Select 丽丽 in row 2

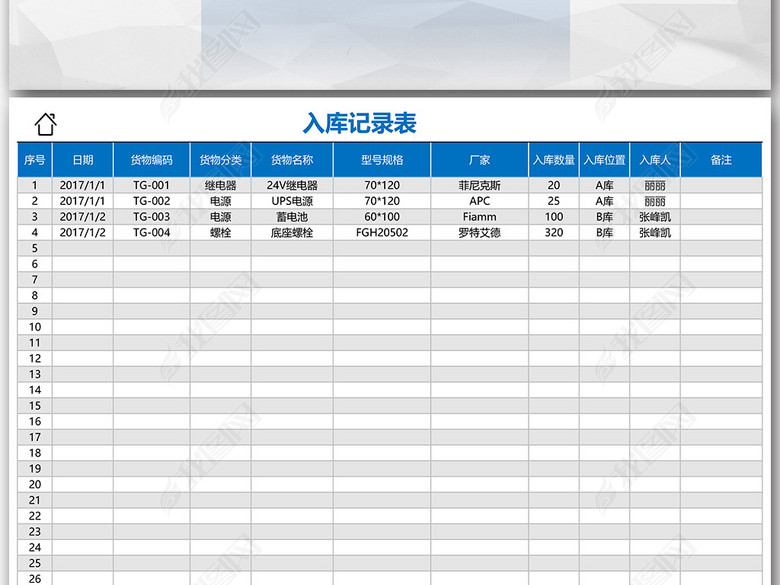tap(655, 201)
